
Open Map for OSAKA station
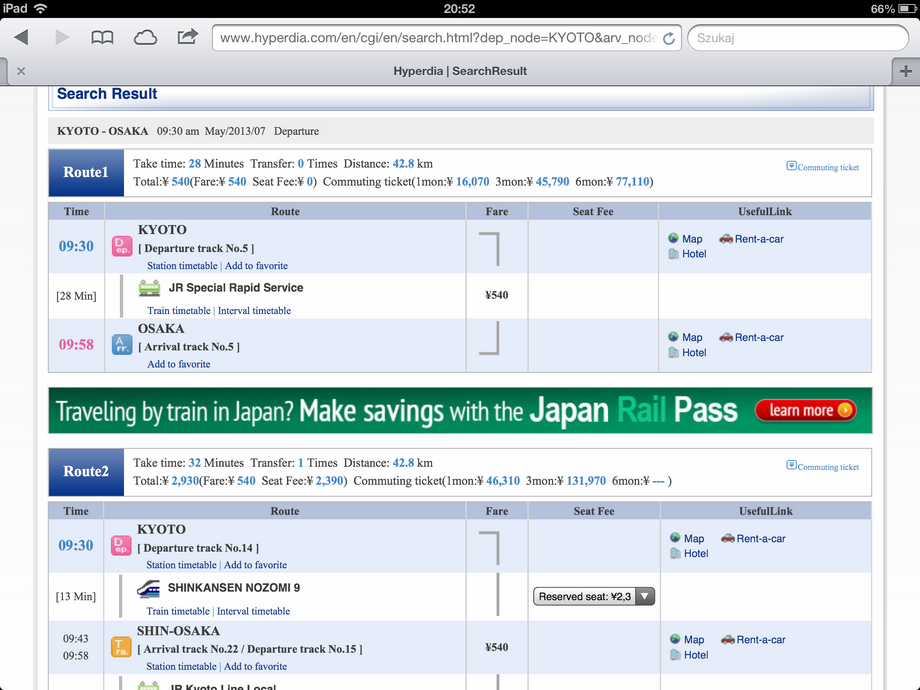point(685,337)
